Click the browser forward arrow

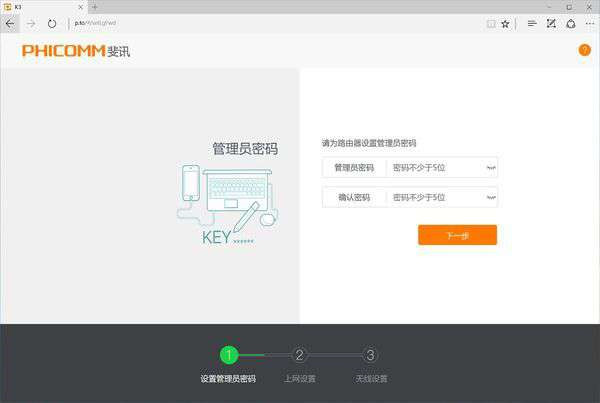click(31, 23)
